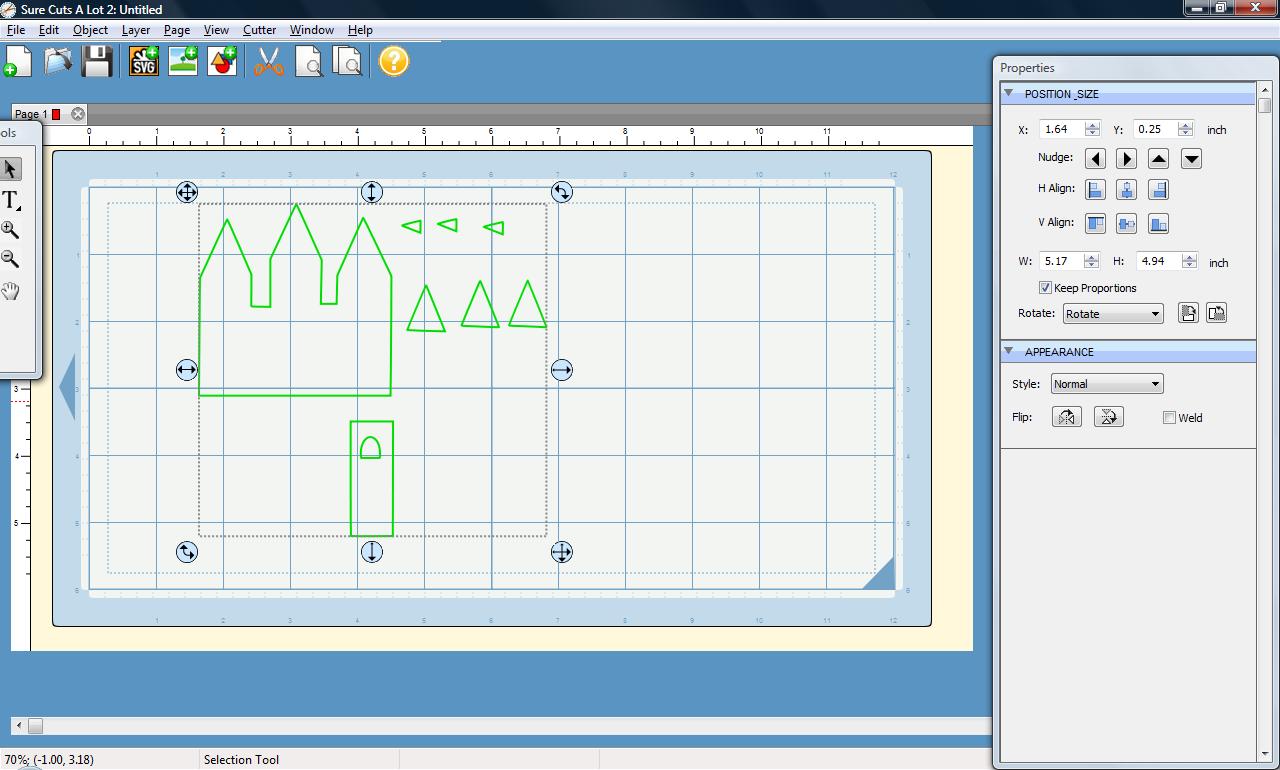Click the Flip horizontal mirror icon

(1067, 417)
